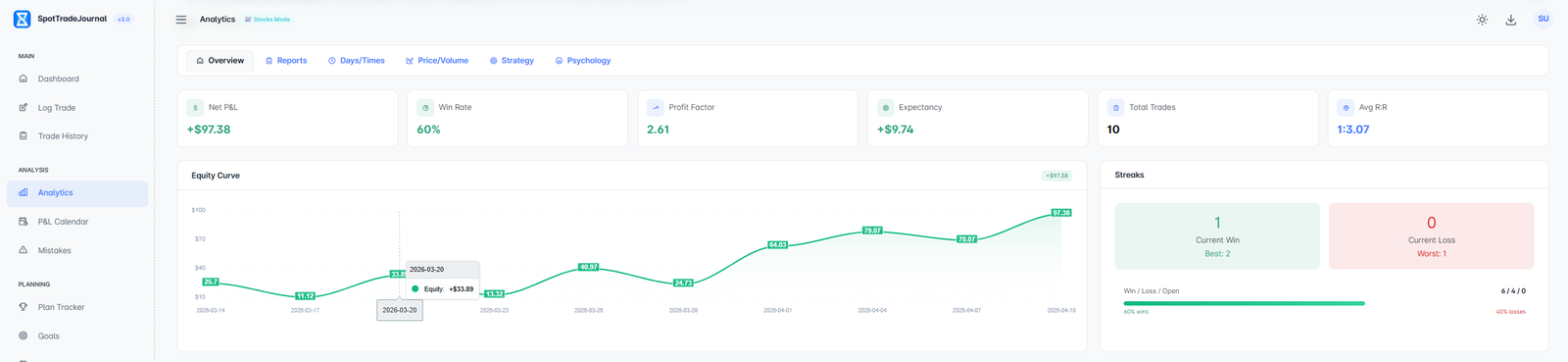Click the 13.32 equity data point

pyautogui.click(x=495, y=293)
